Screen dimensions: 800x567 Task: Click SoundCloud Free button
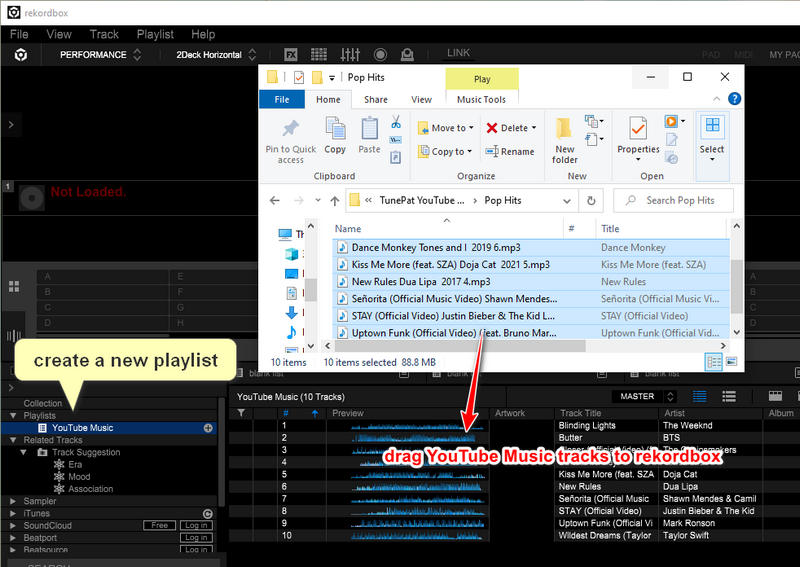159,525
